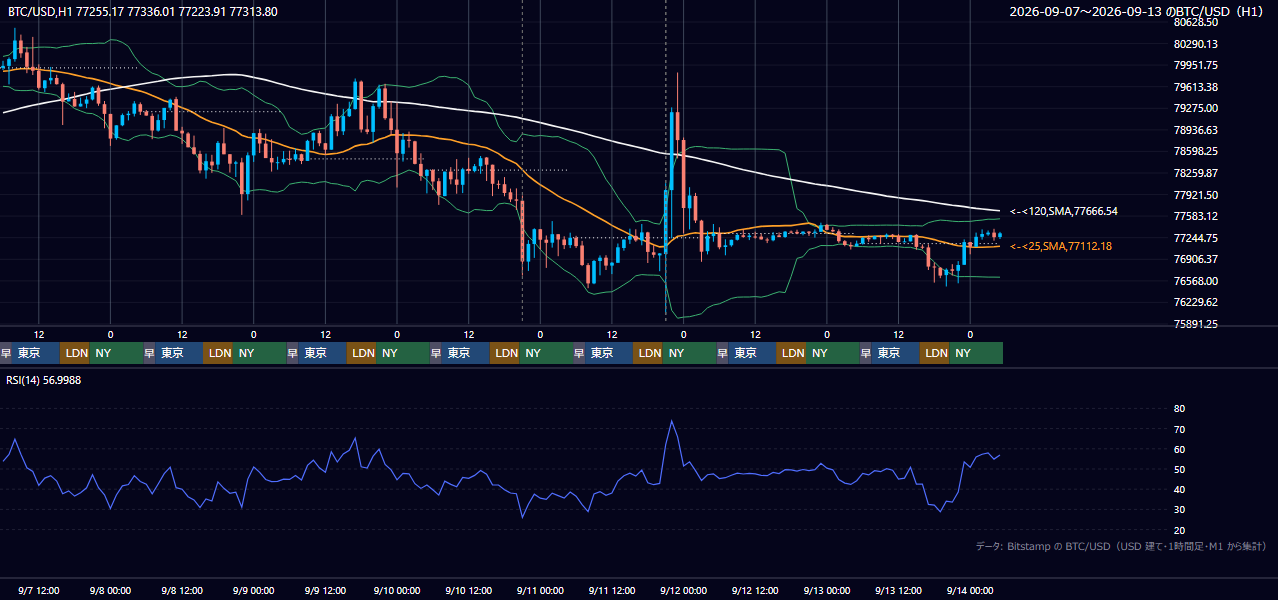Click price axis value 78259.87
The height and width of the screenshot is (600, 1278).
click(1196, 173)
